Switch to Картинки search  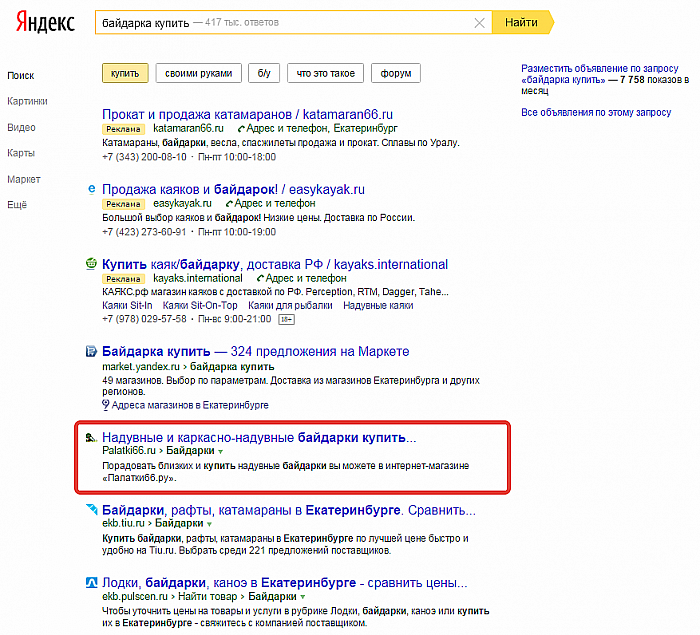pyautogui.click(x=27, y=101)
